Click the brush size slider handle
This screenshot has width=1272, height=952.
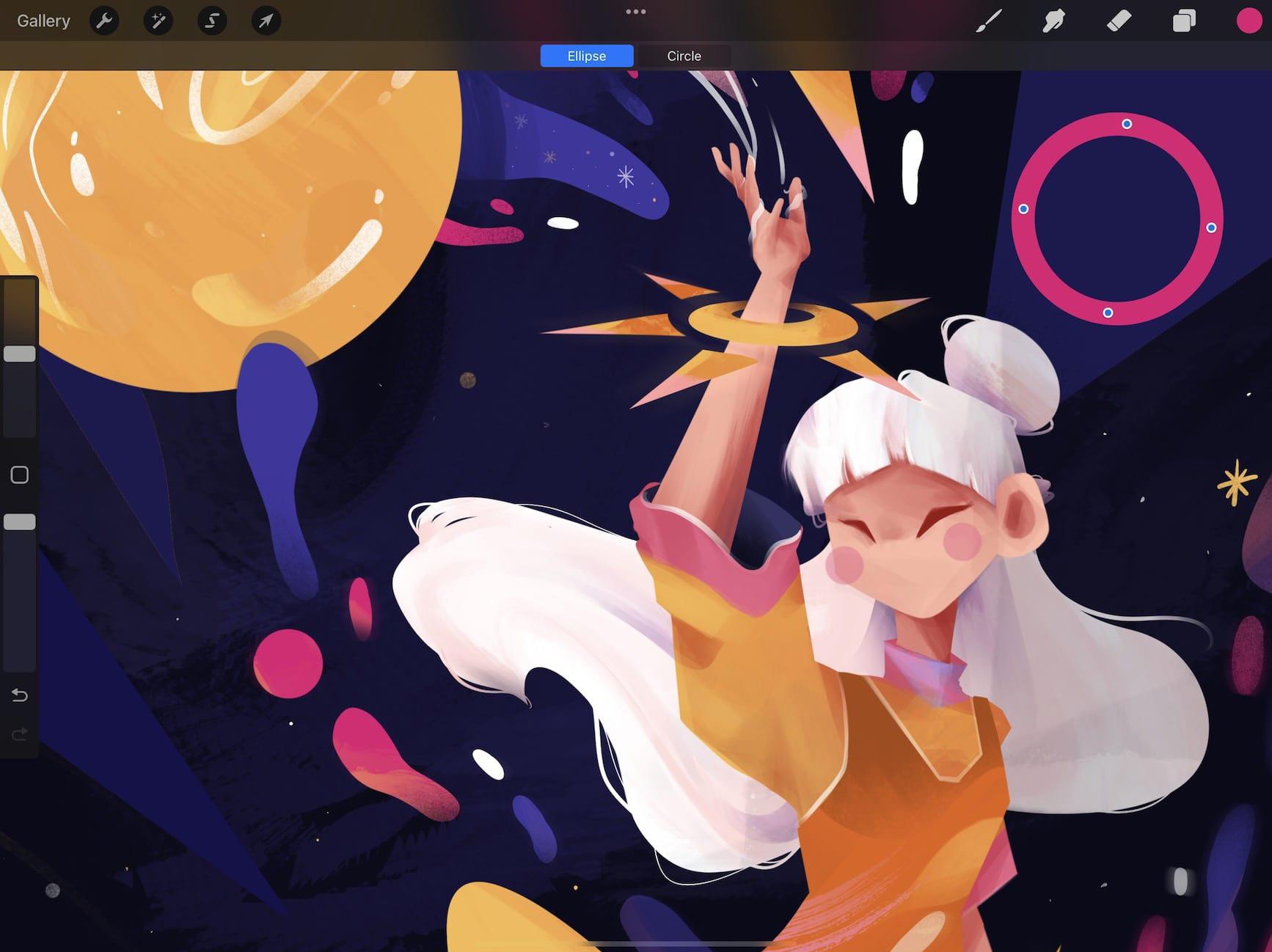point(20,354)
